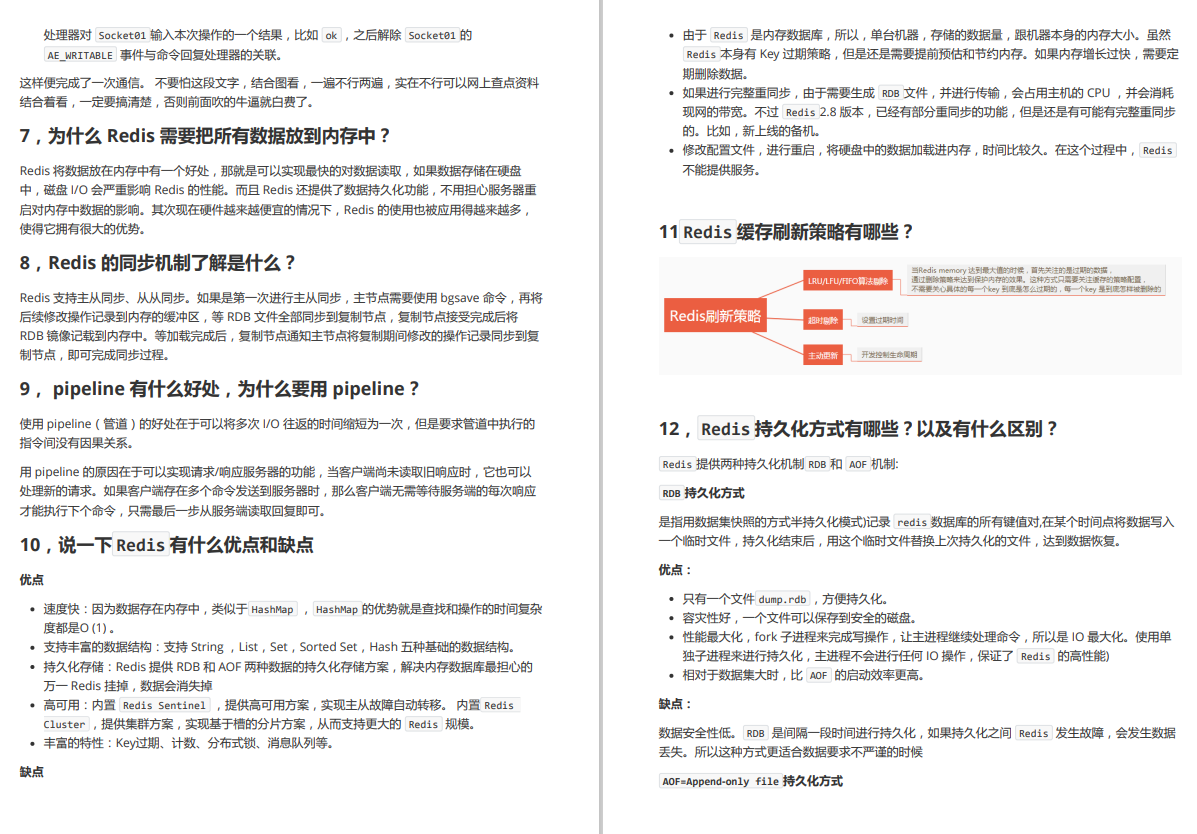Click the bullet starting '速度快：因为数据存在内存中'

point(292,619)
